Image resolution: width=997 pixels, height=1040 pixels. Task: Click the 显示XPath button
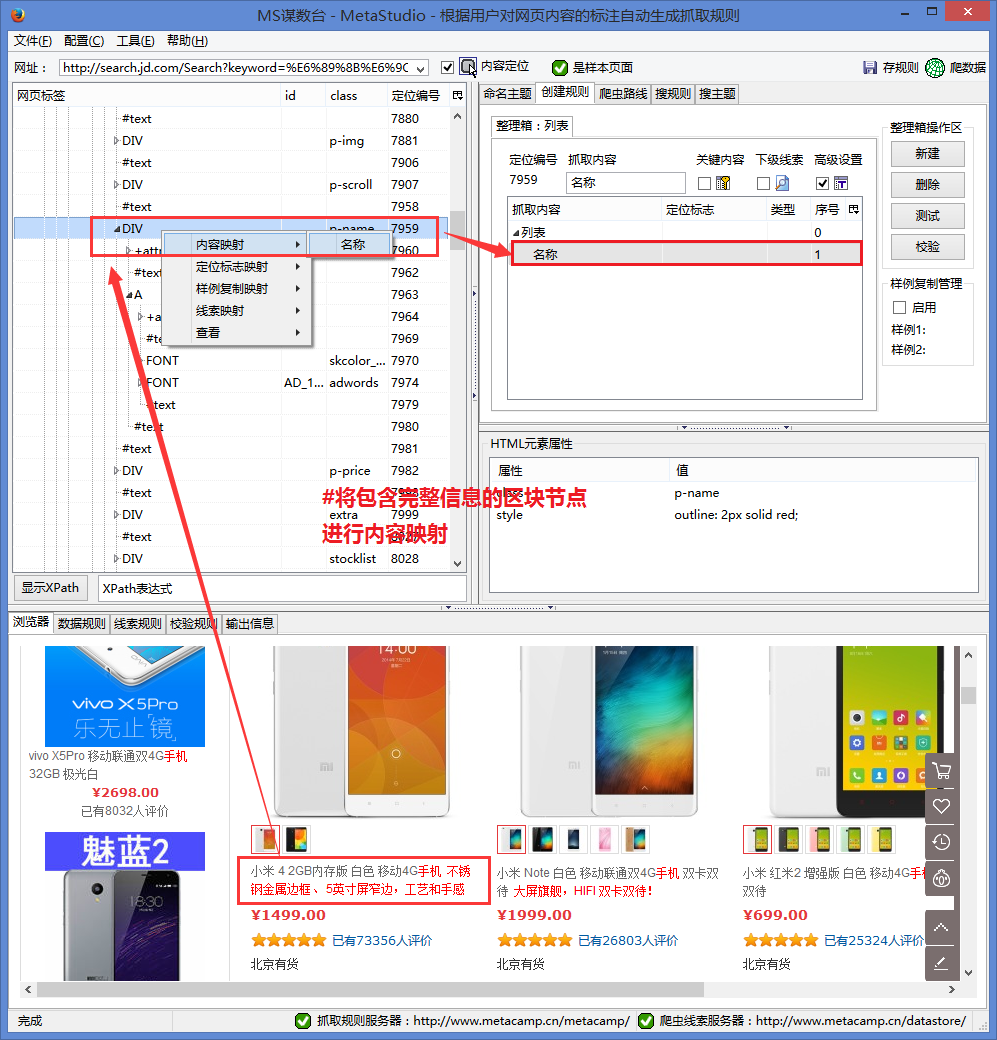[x=50, y=588]
